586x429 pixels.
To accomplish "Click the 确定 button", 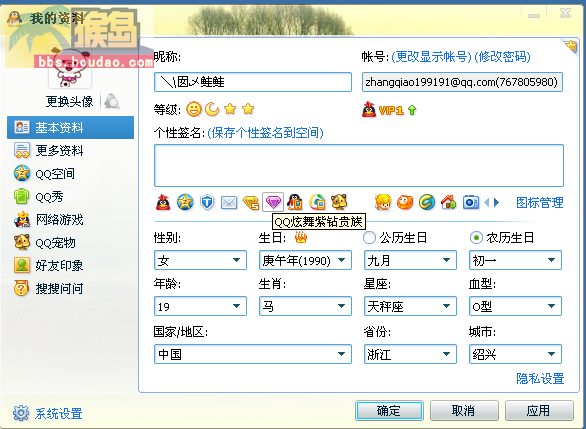I will coord(389,411).
